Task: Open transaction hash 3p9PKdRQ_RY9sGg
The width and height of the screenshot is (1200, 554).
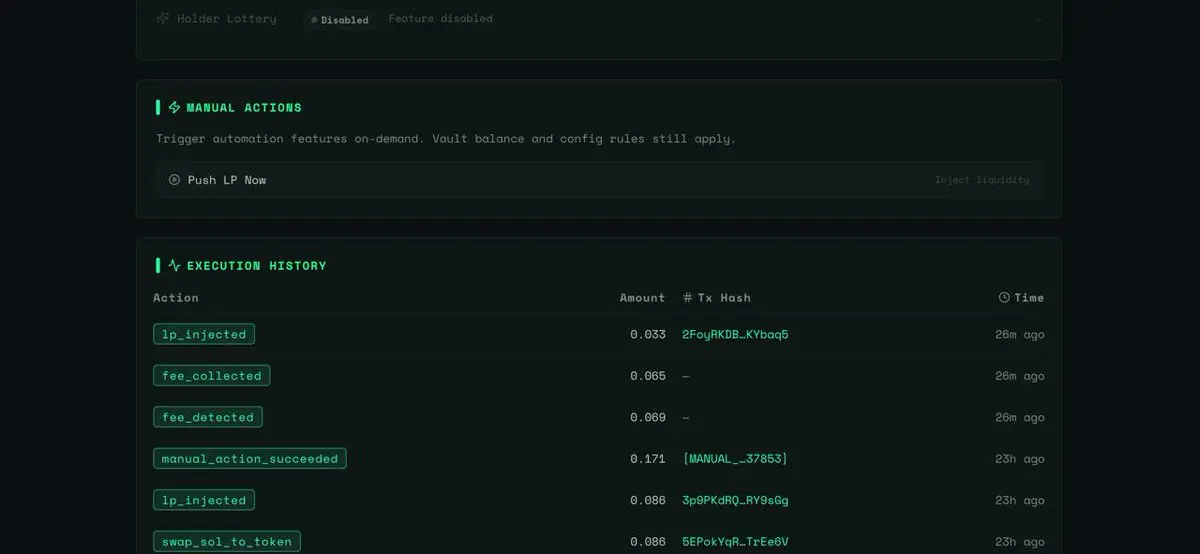Action: pos(735,500)
